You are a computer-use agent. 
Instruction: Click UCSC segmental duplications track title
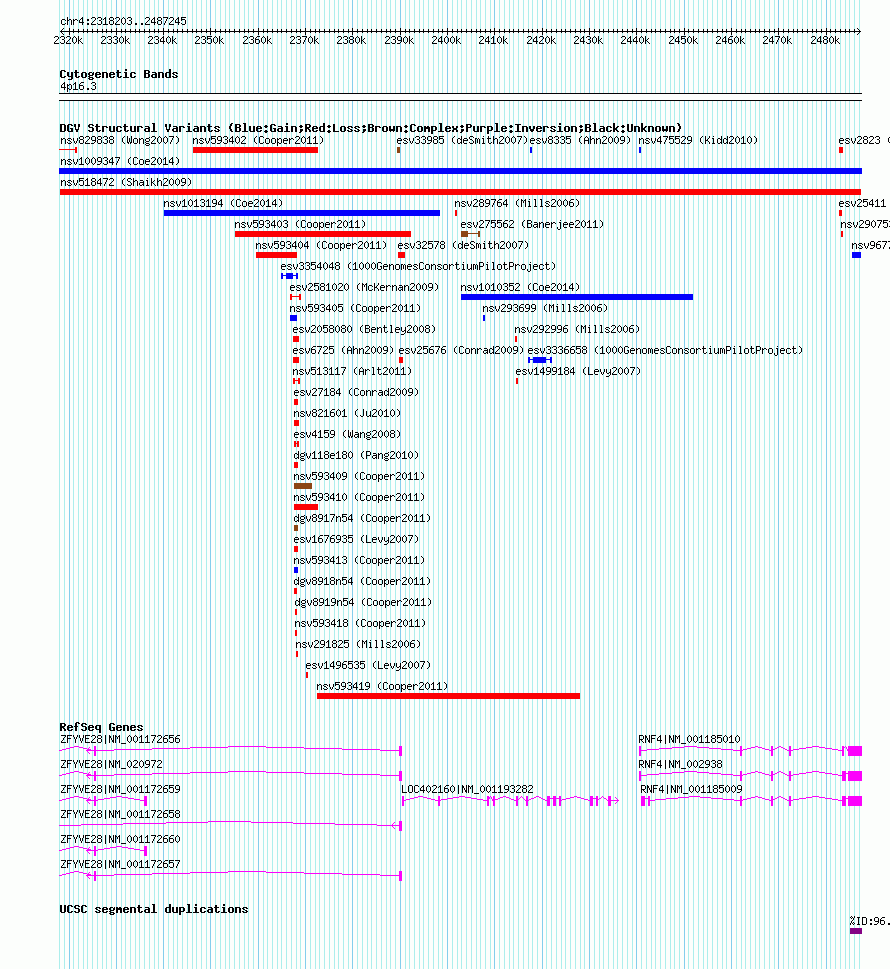[x=154, y=909]
